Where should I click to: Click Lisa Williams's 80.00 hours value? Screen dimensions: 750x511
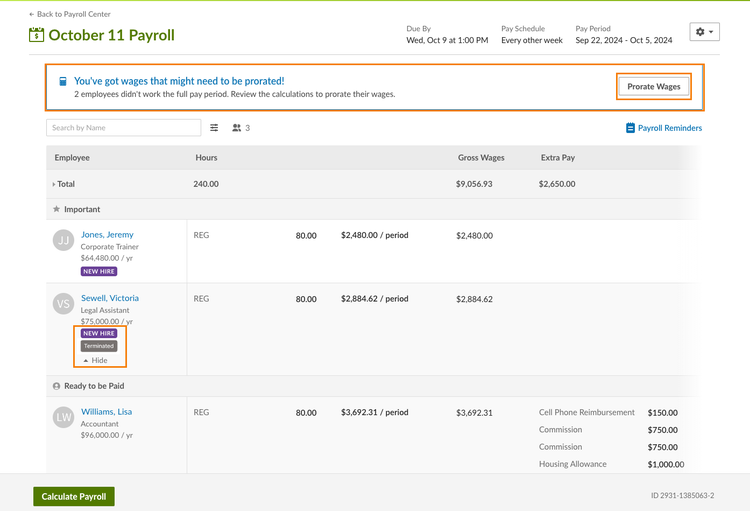click(x=306, y=412)
